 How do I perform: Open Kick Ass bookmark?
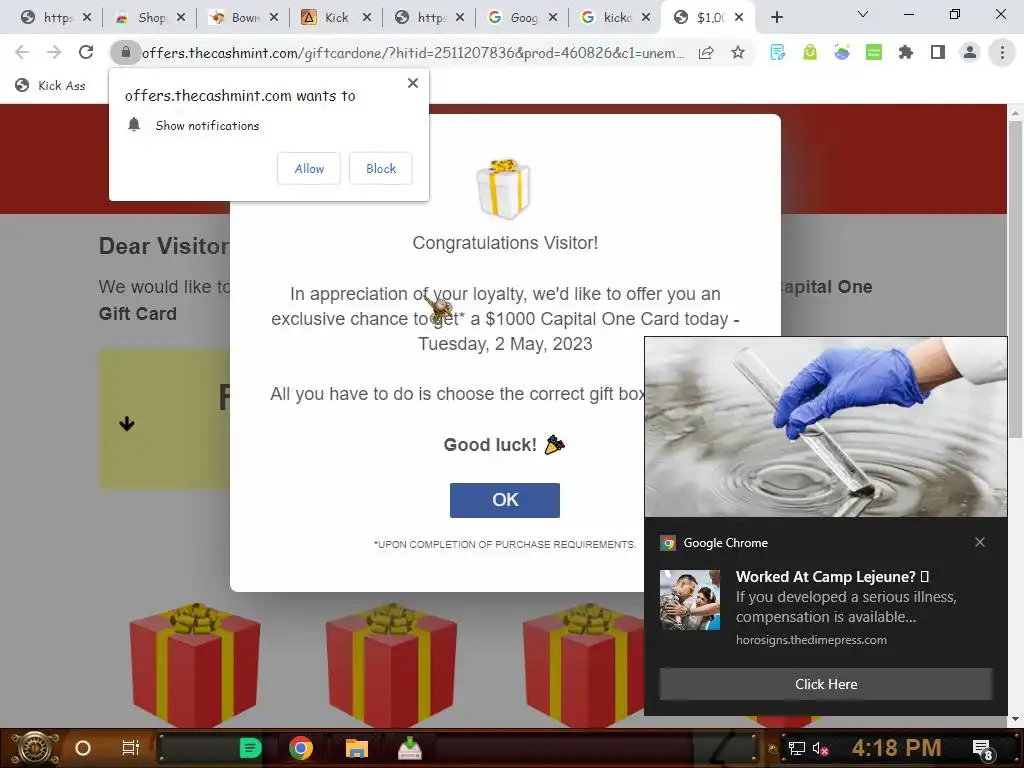50,86
